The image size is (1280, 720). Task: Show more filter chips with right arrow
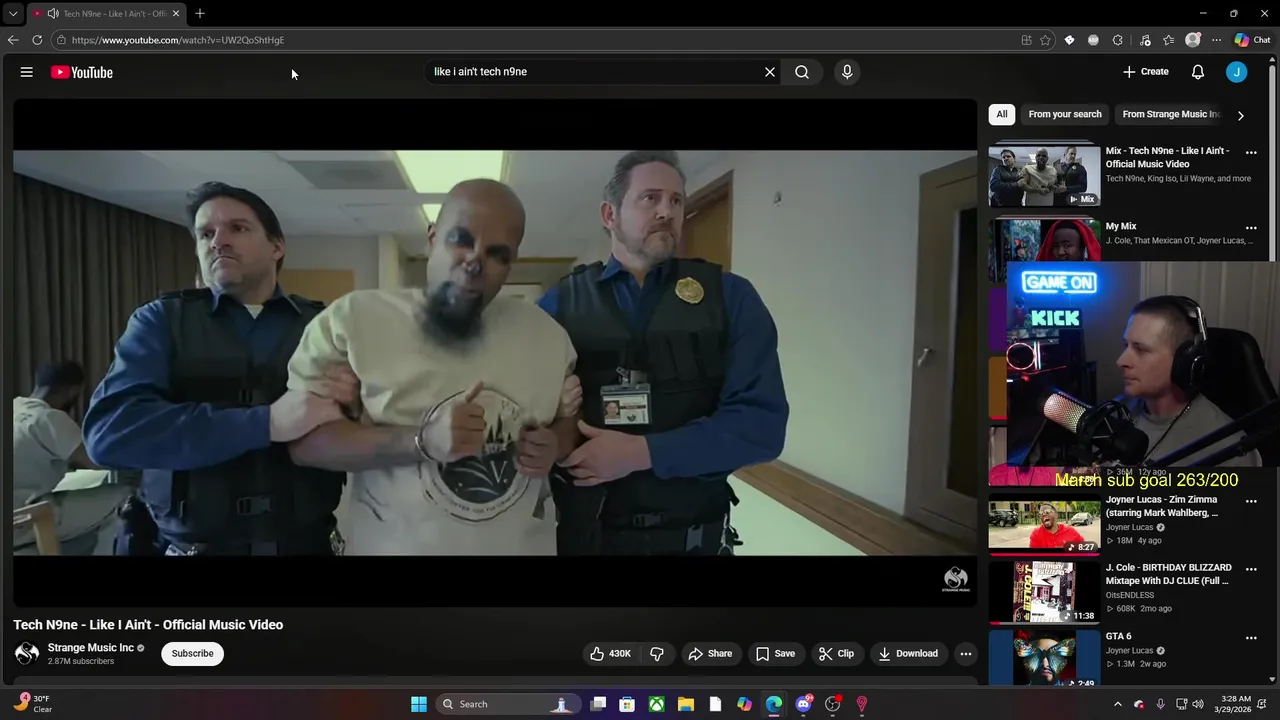pos(1241,115)
